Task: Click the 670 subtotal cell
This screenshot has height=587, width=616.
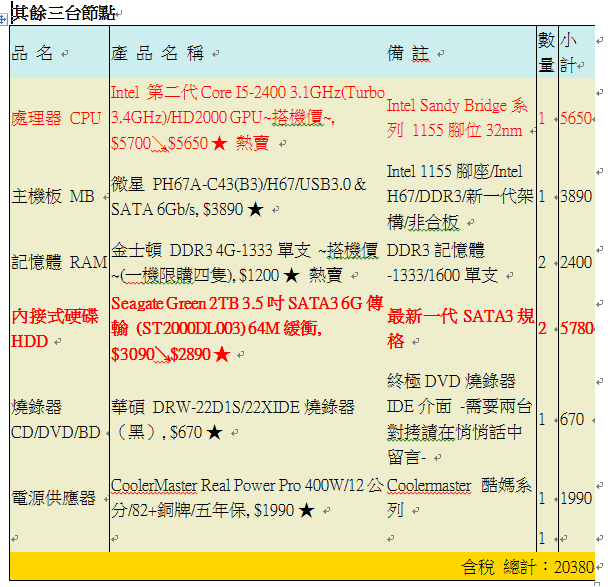Action: 572,419
